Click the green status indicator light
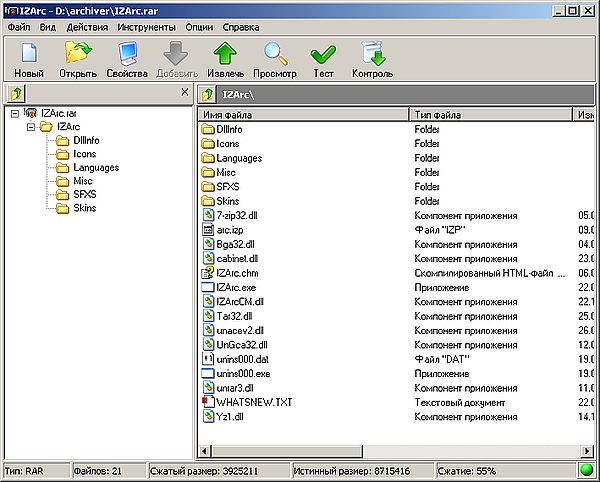The width and height of the screenshot is (600, 482). pos(587,470)
